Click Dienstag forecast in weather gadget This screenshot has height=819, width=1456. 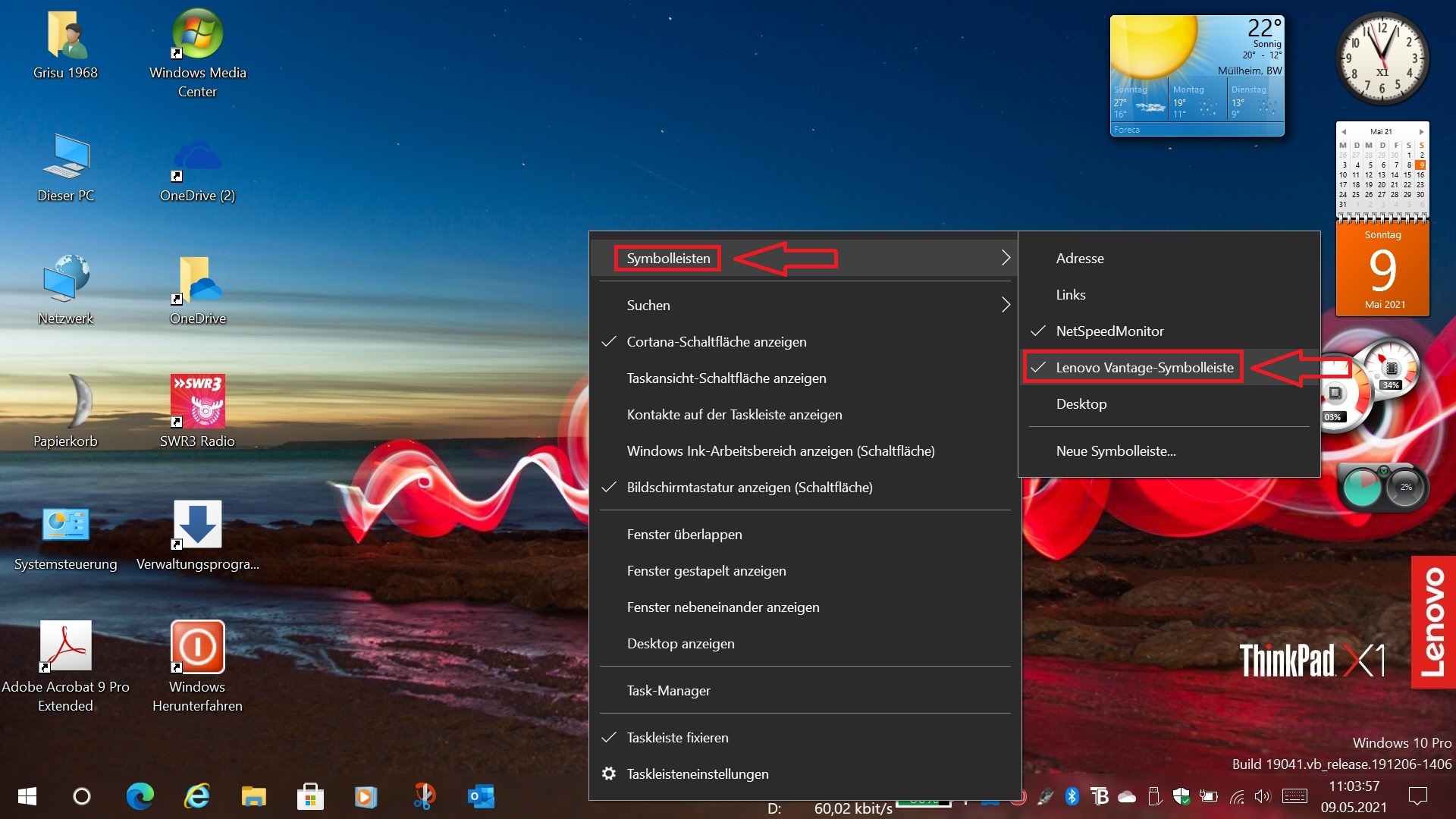[x=1254, y=101]
